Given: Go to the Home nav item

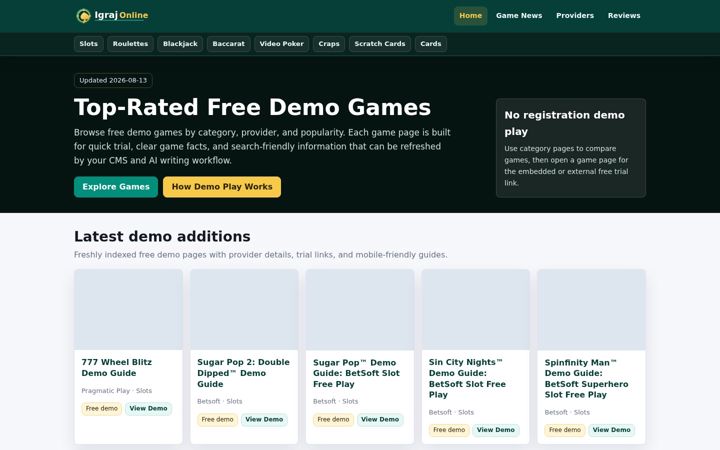Looking at the screenshot, I should [x=470, y=16].
